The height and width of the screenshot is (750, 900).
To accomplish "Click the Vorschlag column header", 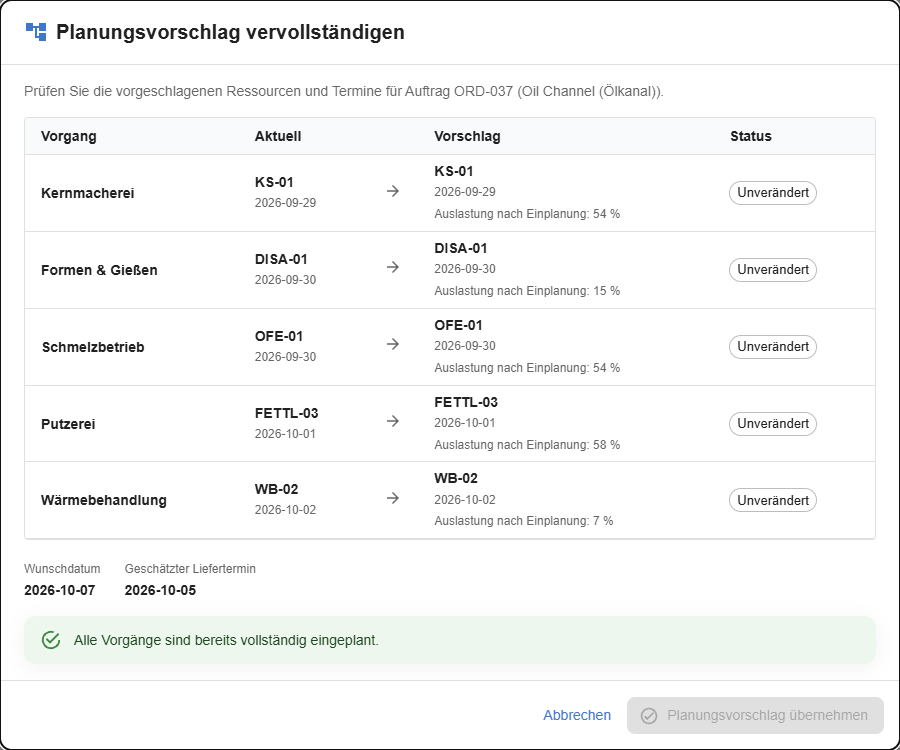I will click(467, 136).
